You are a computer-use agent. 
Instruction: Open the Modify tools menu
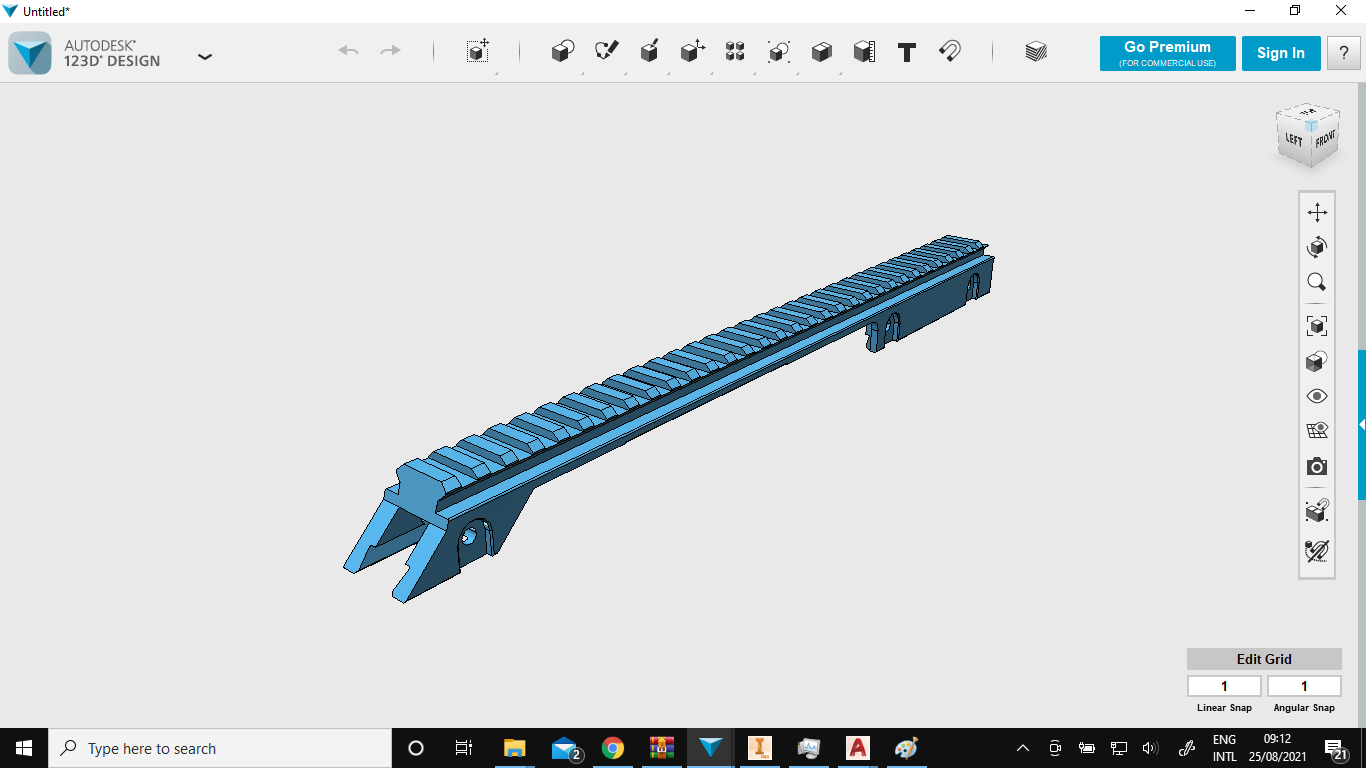pos(693,52)
